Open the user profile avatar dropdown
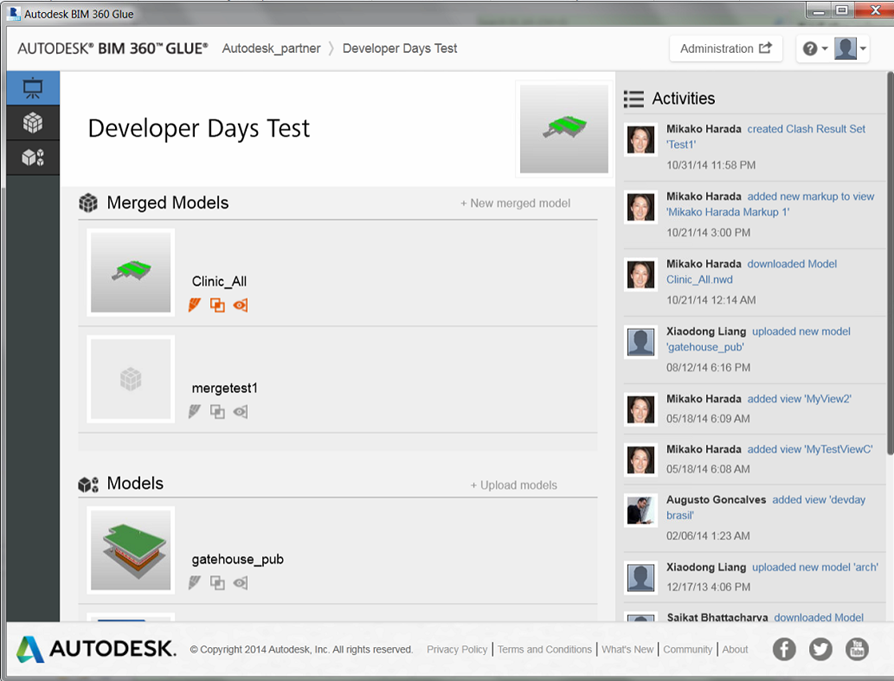This screenshot has height=681, width=894. click(850, 49)
